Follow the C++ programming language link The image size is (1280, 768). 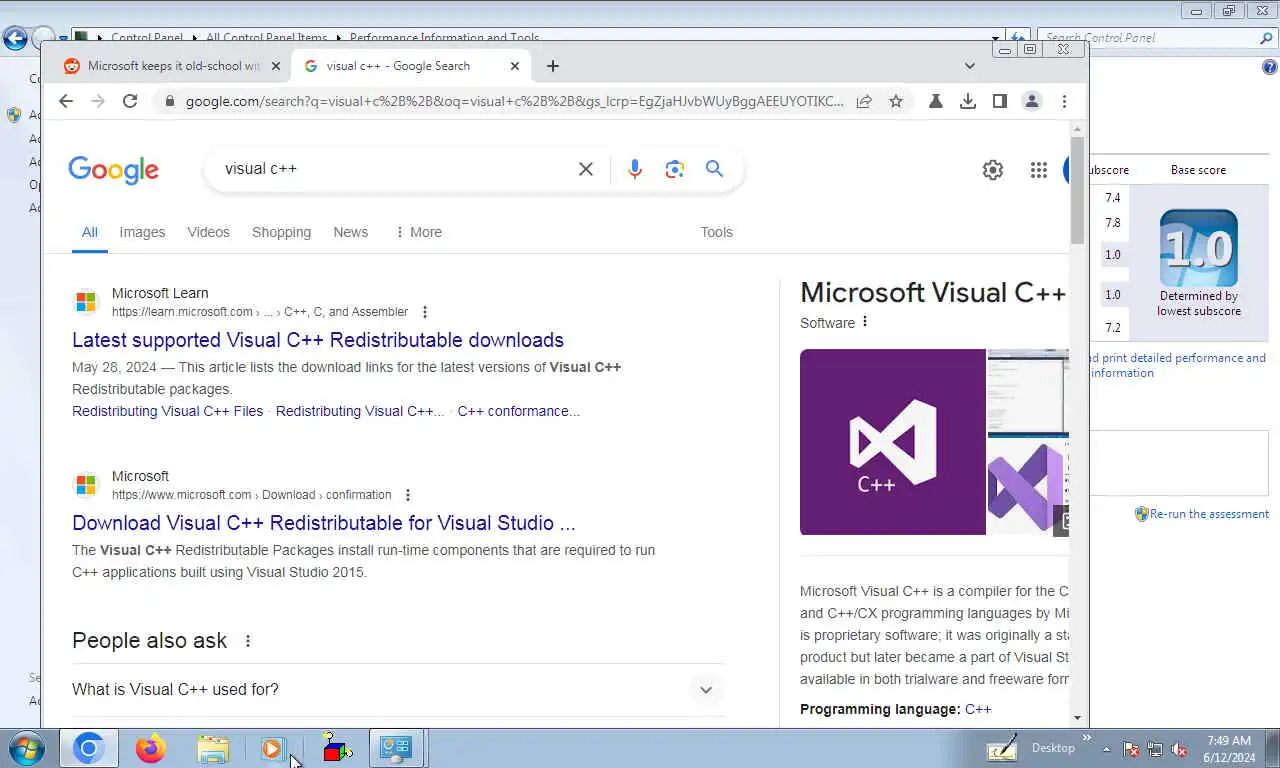[978, 709]
